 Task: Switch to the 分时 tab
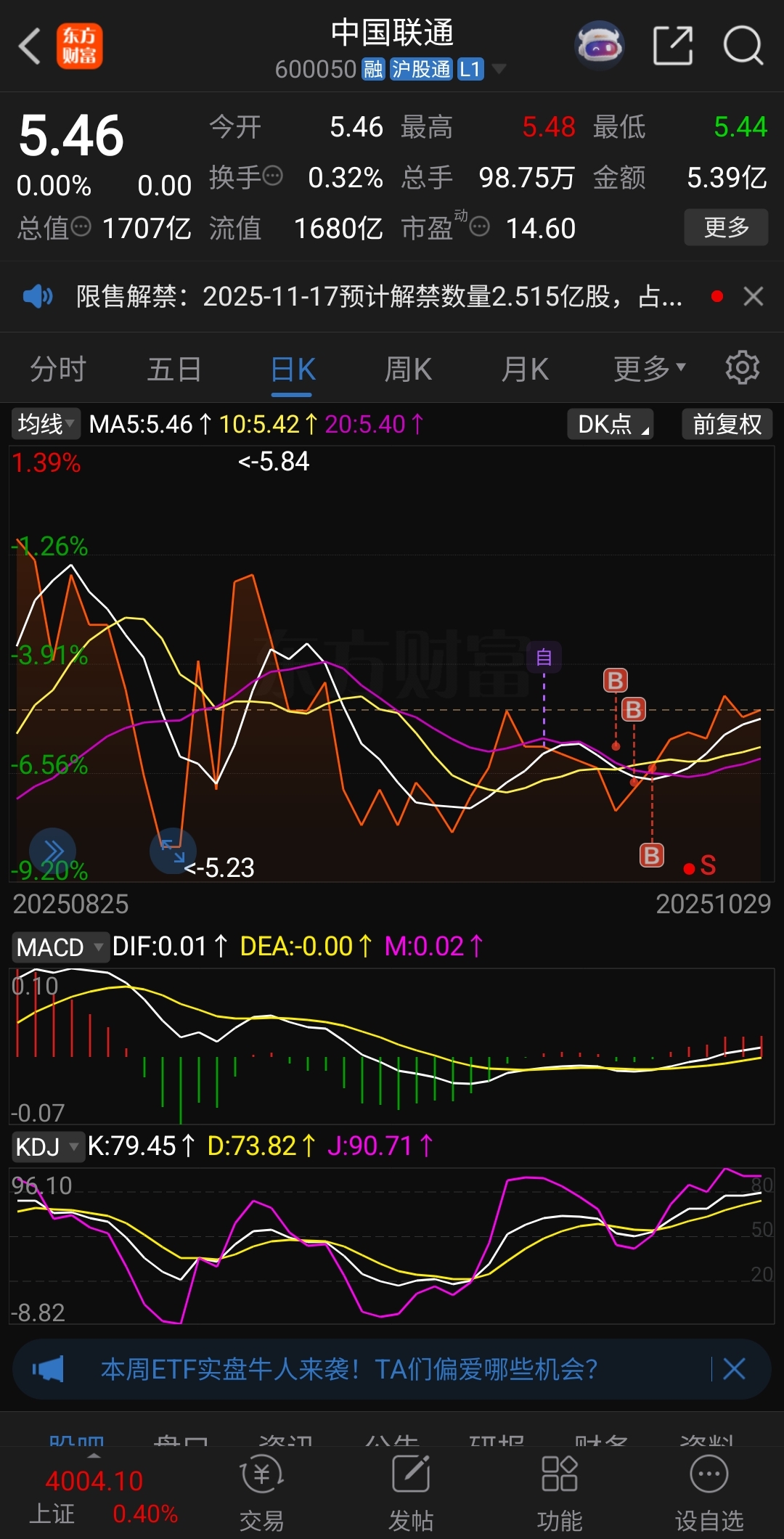(x=58, y=369)
